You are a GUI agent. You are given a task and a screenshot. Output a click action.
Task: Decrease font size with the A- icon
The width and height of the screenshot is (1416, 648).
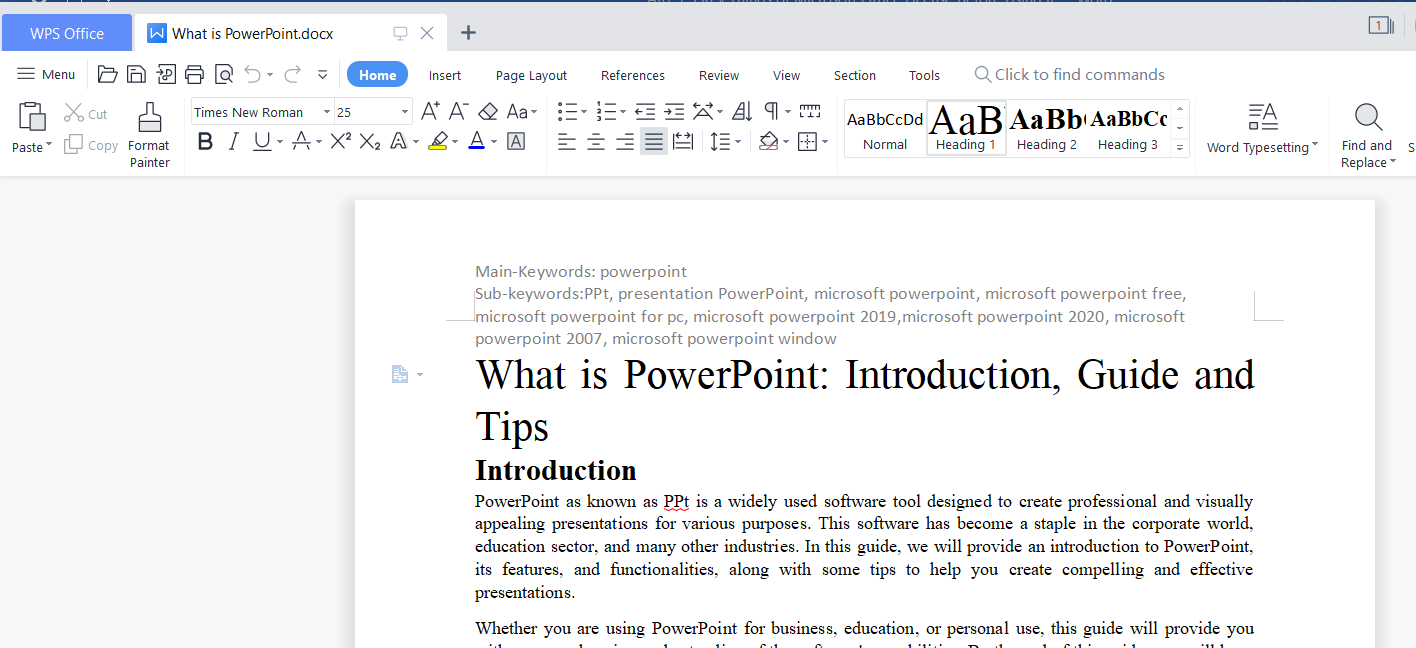click(x=458, y=111)
